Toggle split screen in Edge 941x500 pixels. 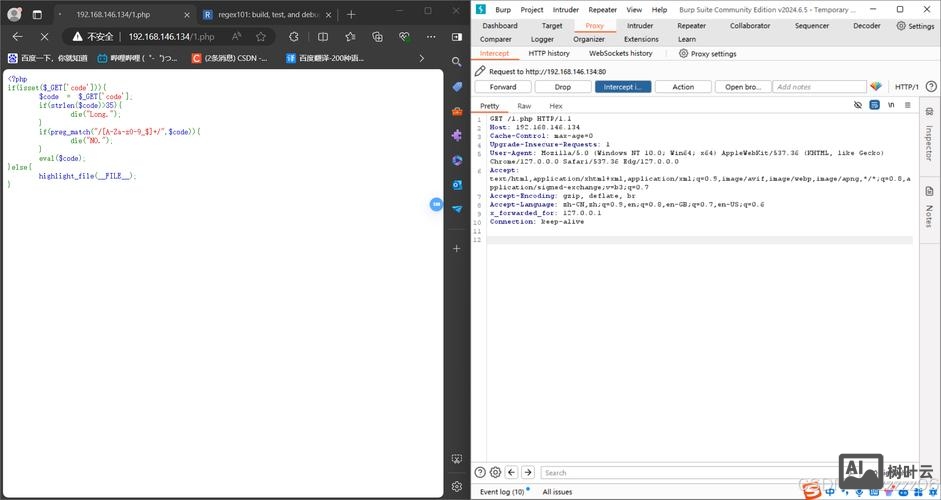(x=323, y=37)
